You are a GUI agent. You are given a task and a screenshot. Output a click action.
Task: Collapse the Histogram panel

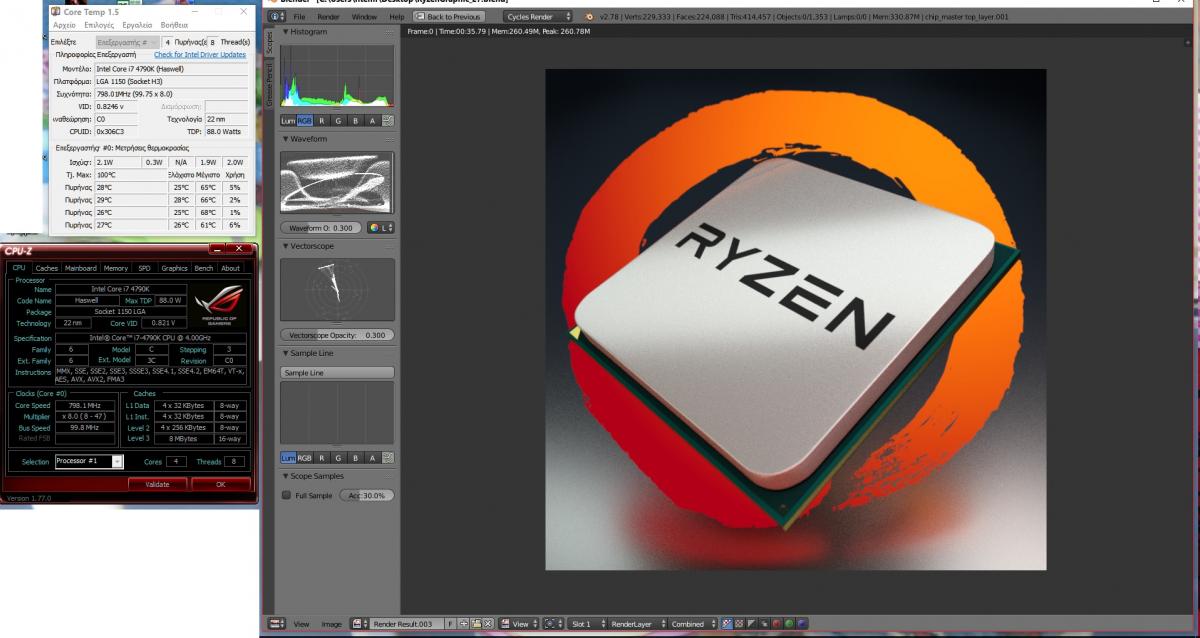click(x=286, y=32)
